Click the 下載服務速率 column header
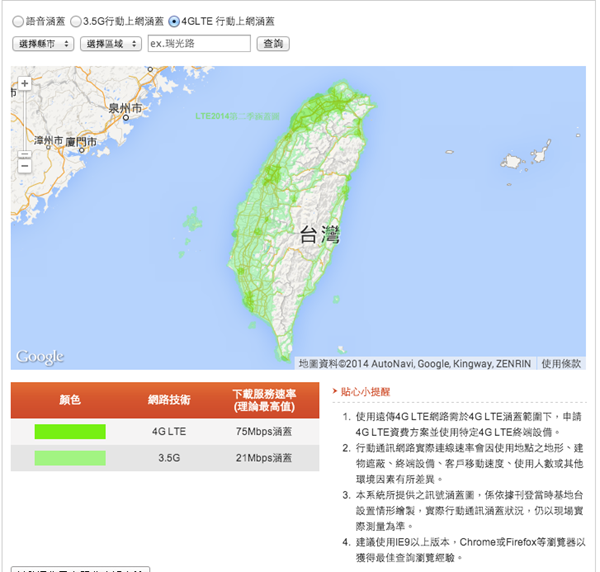Image resolution: width=600 pixels, height=572 pixels. click(x=264, y=400)
